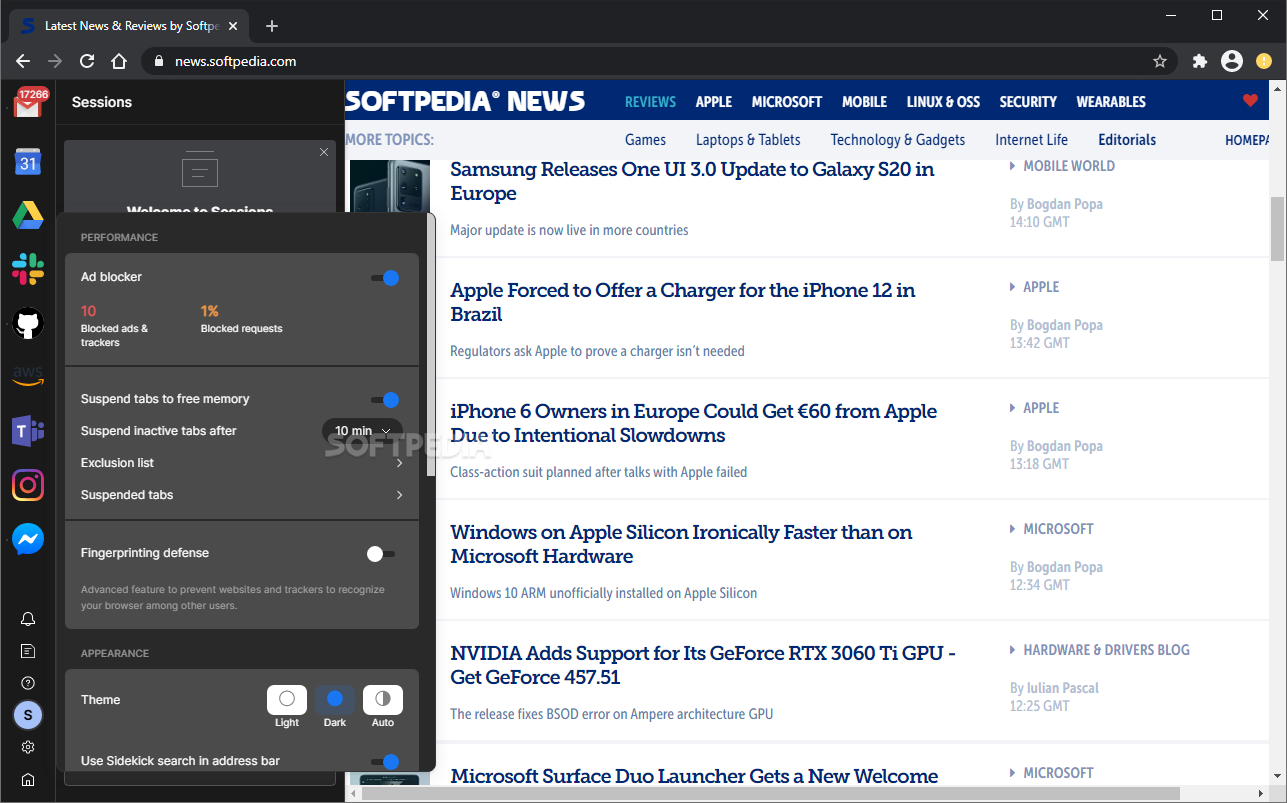Screen dimensions: 1287x803
Task: Open GitHub sidebar app
Action: point(28,323)
